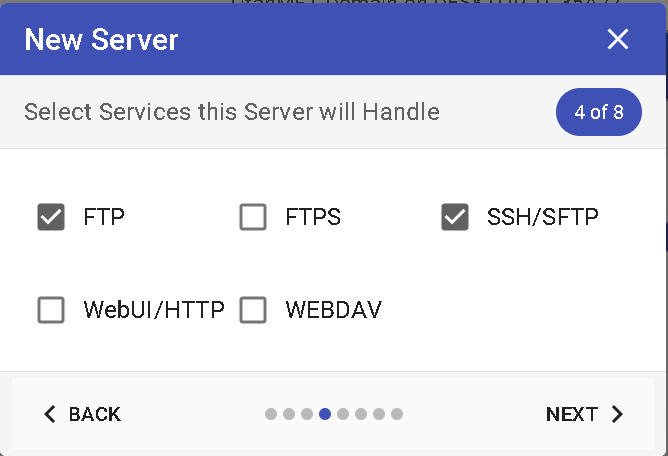Enable the FTPS service checkbox
The height and width of the screenshot is (456, 668).
253,216
